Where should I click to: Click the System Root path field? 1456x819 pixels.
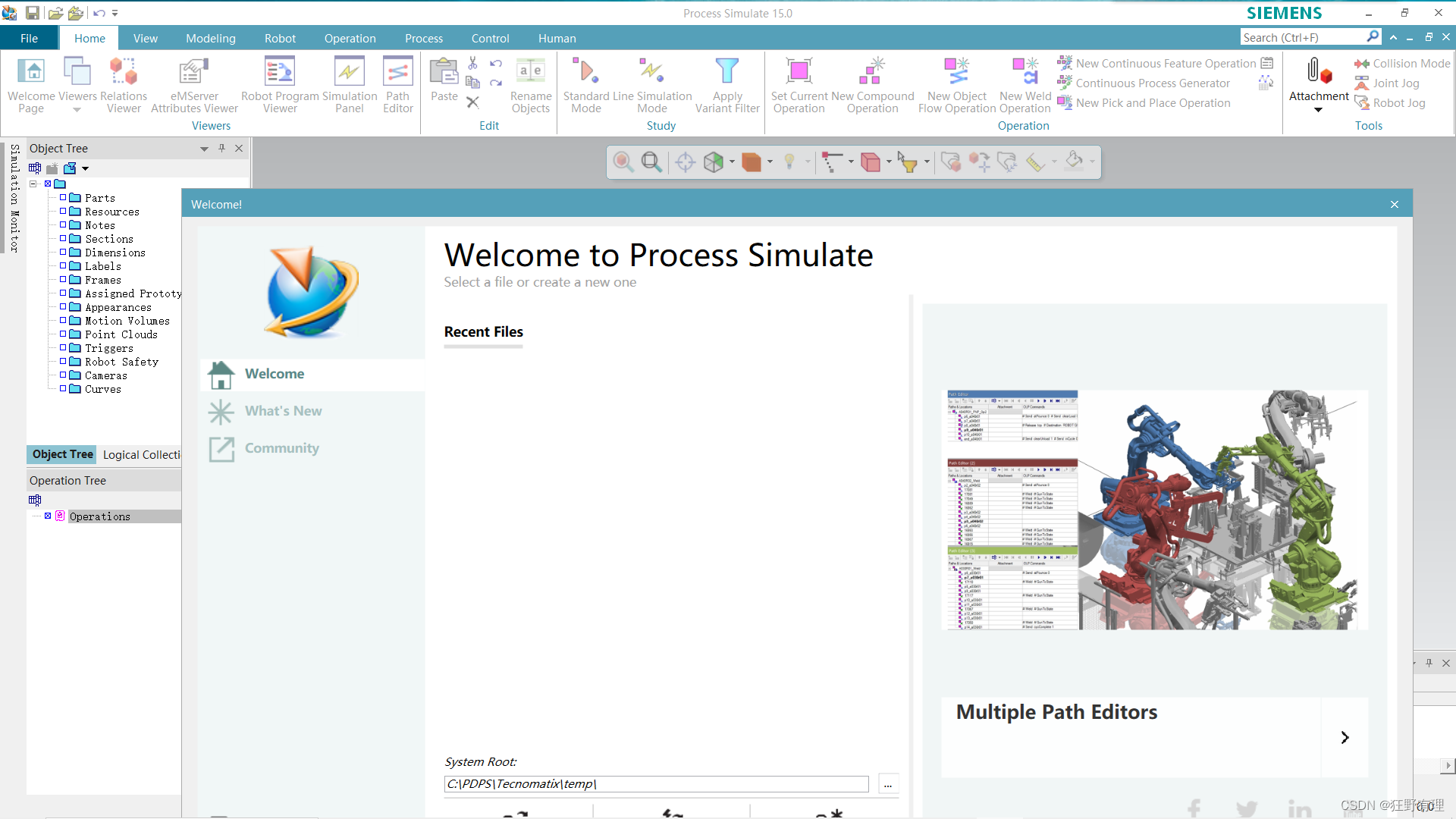tap(656, 784)
